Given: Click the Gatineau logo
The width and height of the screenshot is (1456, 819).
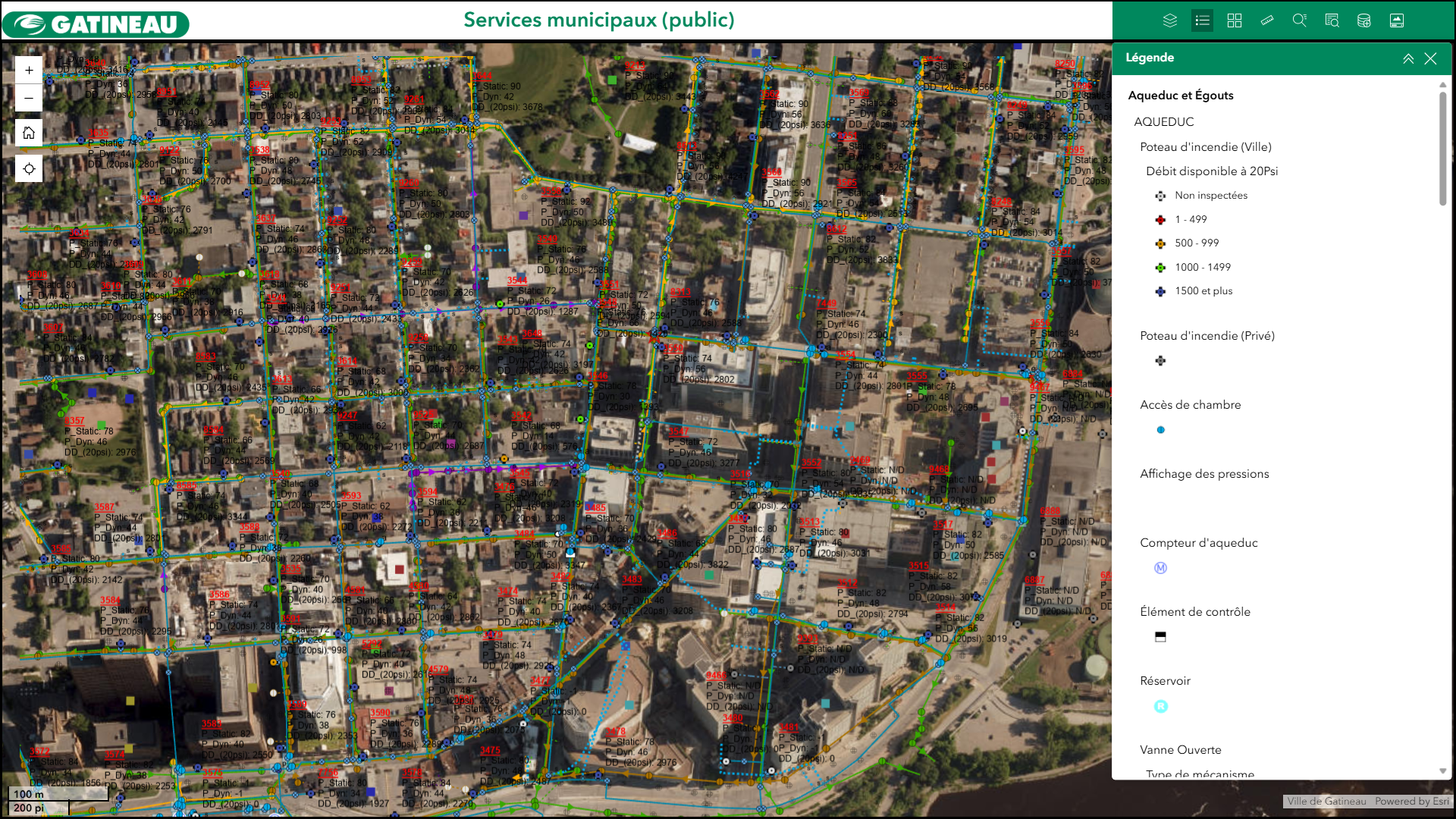Looking at the screenshot, I should pyautogui.click(x=96, y=24).
